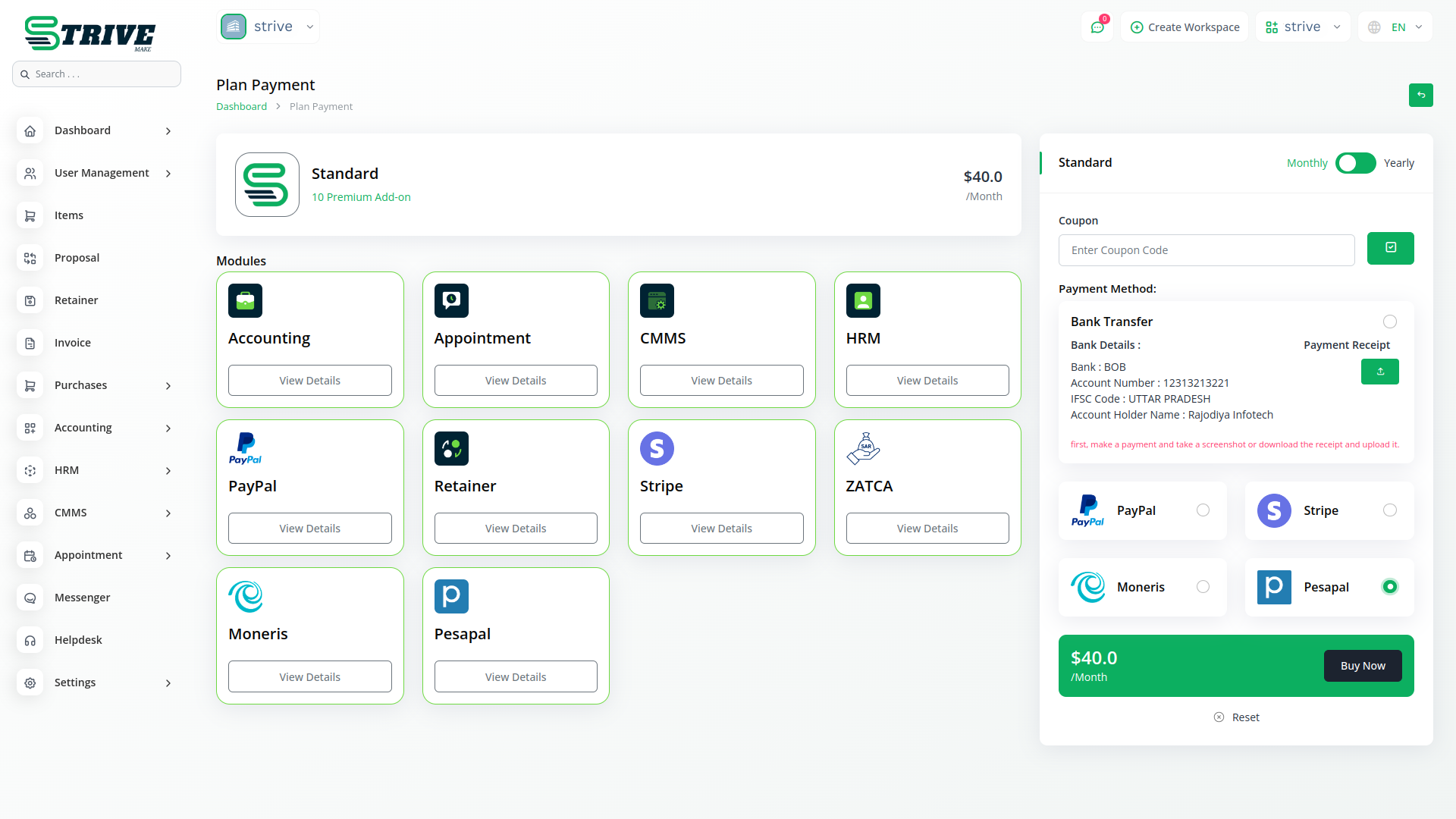Click the Messenger sidebar icon

click(x=30, y=598)
